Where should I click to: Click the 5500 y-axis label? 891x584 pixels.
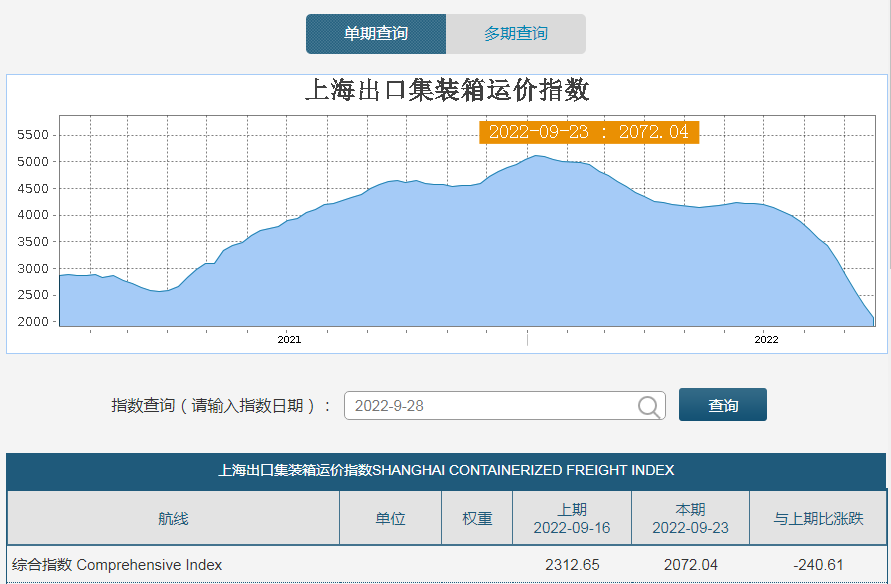coord(33,135)
